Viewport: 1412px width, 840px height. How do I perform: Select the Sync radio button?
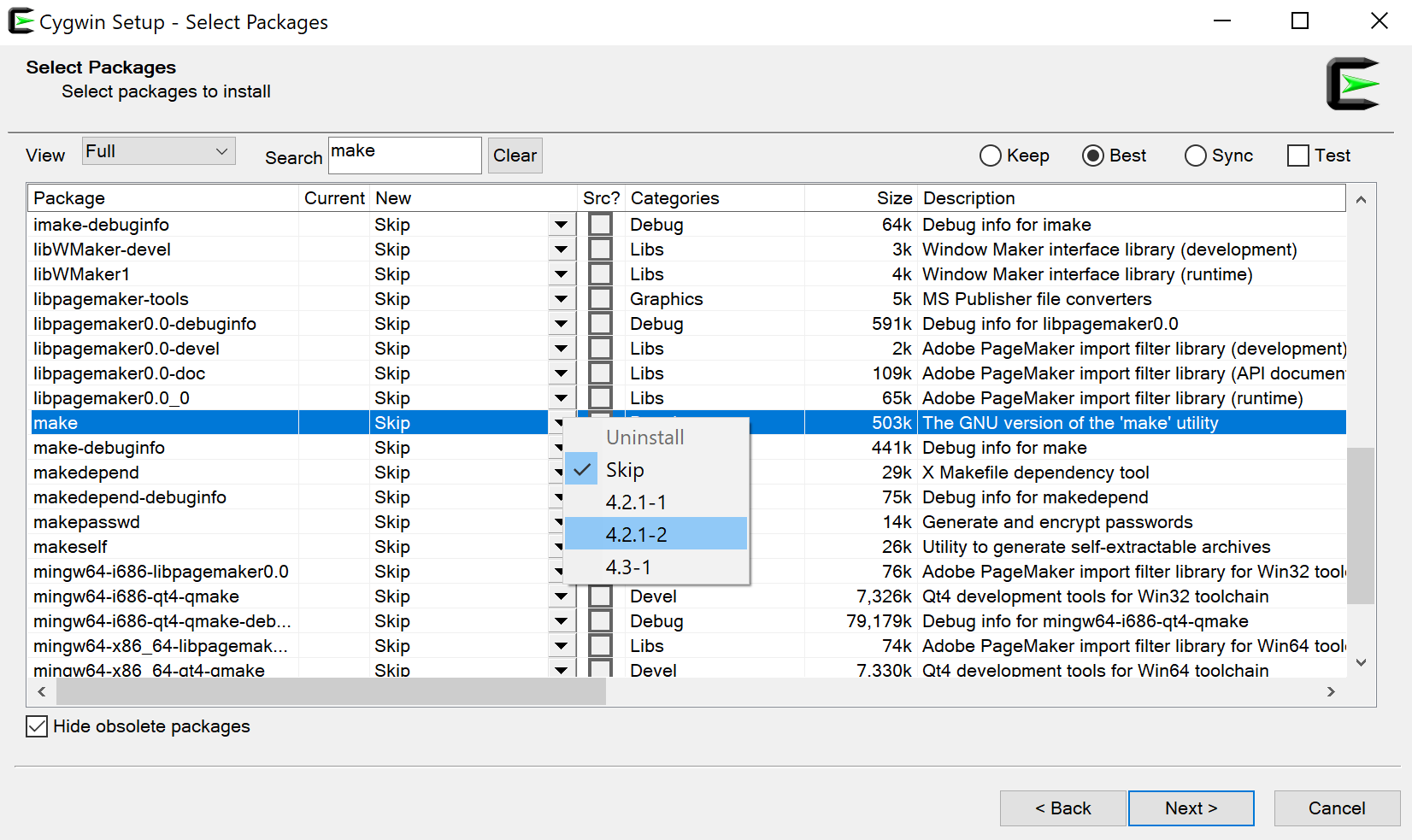pyautogui.click(x=1194, y=156)
